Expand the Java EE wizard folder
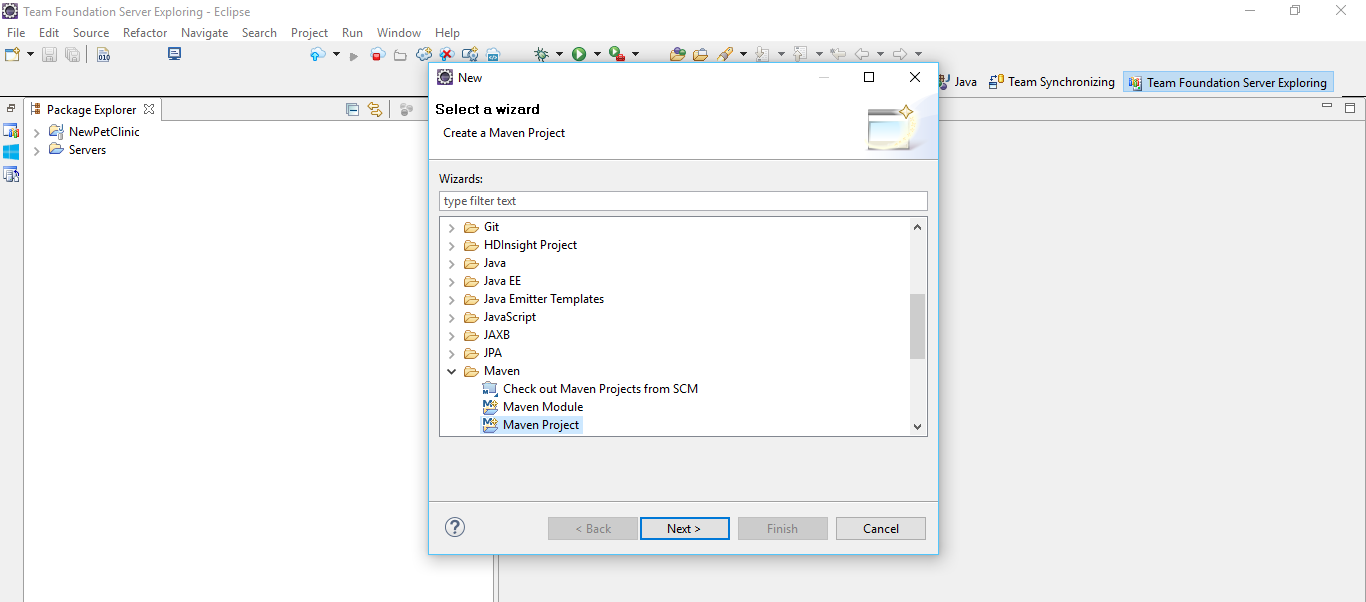1366x602 pixels. point(452,282)
